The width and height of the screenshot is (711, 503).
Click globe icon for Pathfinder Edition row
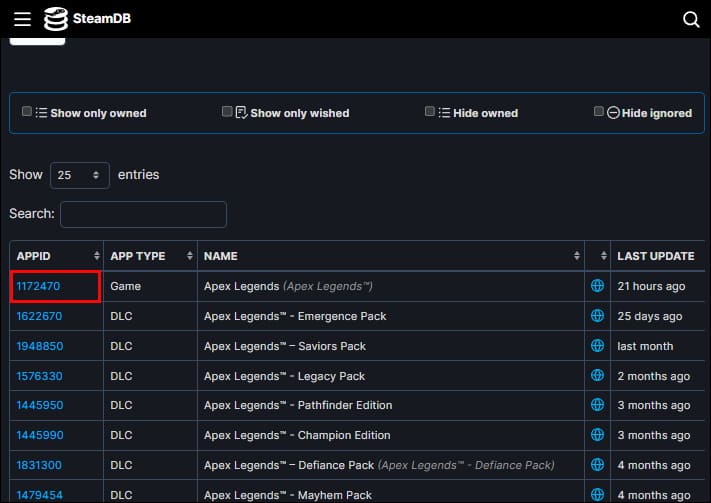click(597, 405)
